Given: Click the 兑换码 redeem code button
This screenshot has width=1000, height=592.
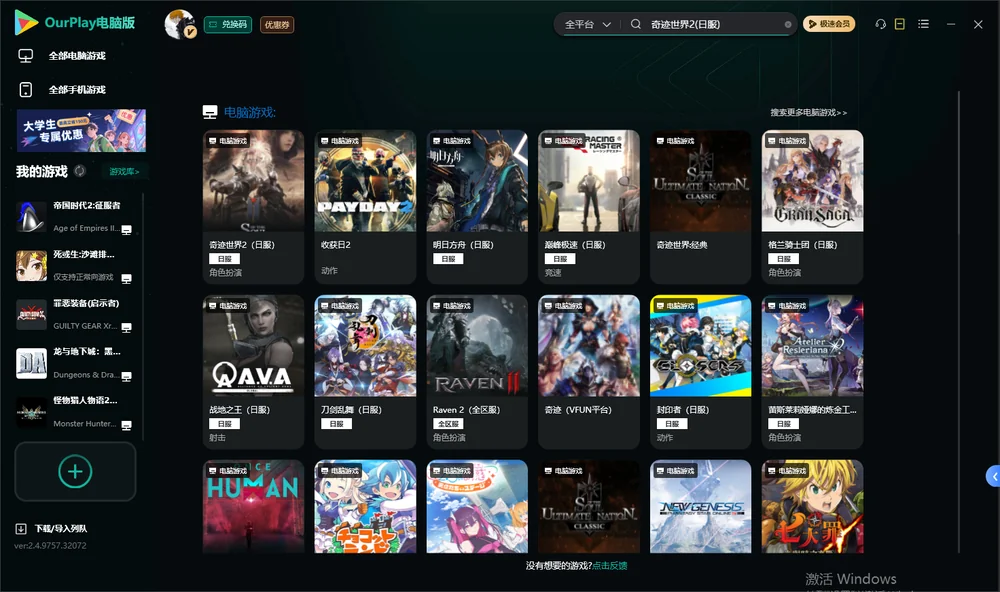Looking at the screenshot, I should coord(228,25).
